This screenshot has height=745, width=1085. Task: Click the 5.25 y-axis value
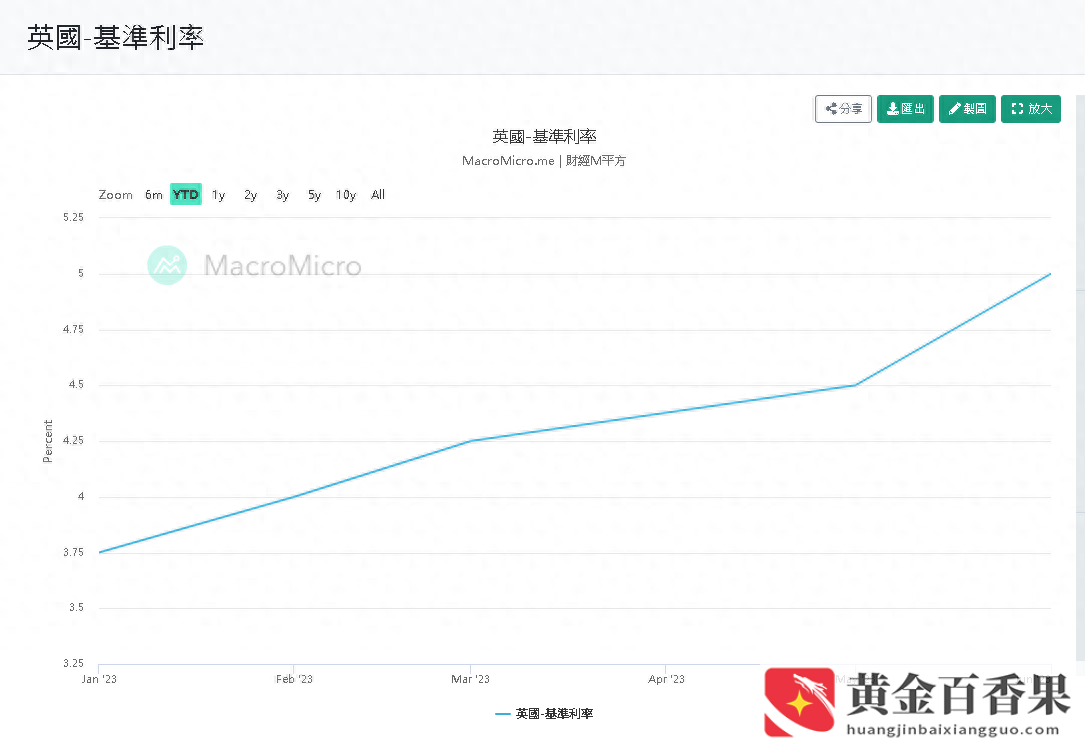[x=73, y=217]
